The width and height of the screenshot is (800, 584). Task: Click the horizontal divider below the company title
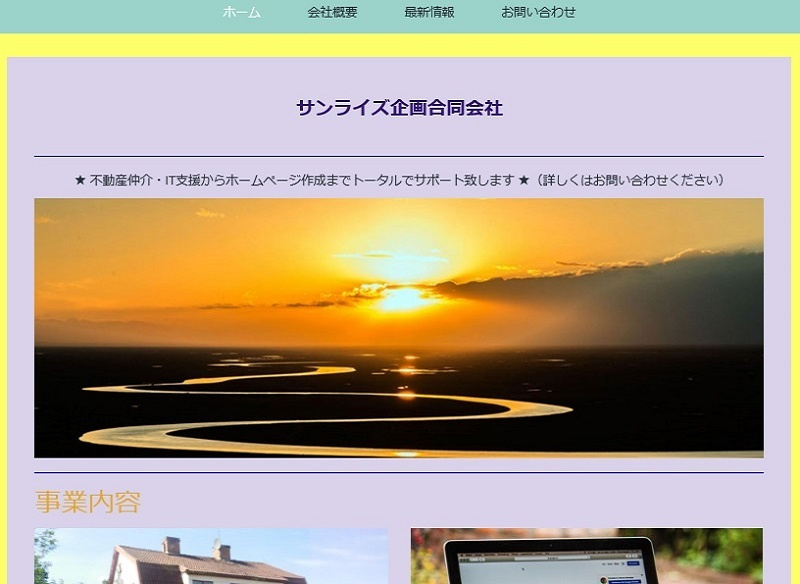(399, 156)
